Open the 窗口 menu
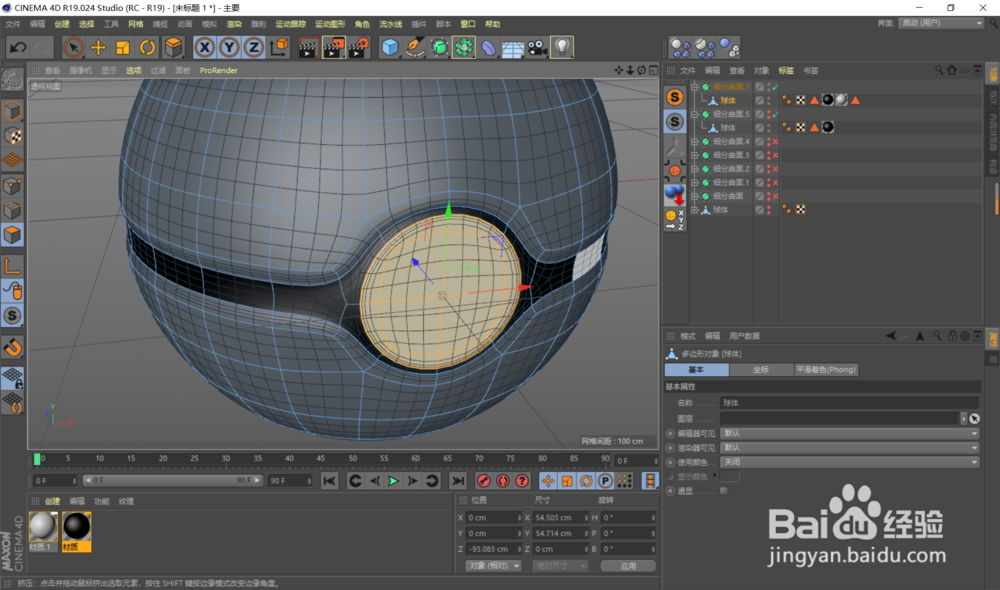This screenshot has height=590, width=1000. 468,24
